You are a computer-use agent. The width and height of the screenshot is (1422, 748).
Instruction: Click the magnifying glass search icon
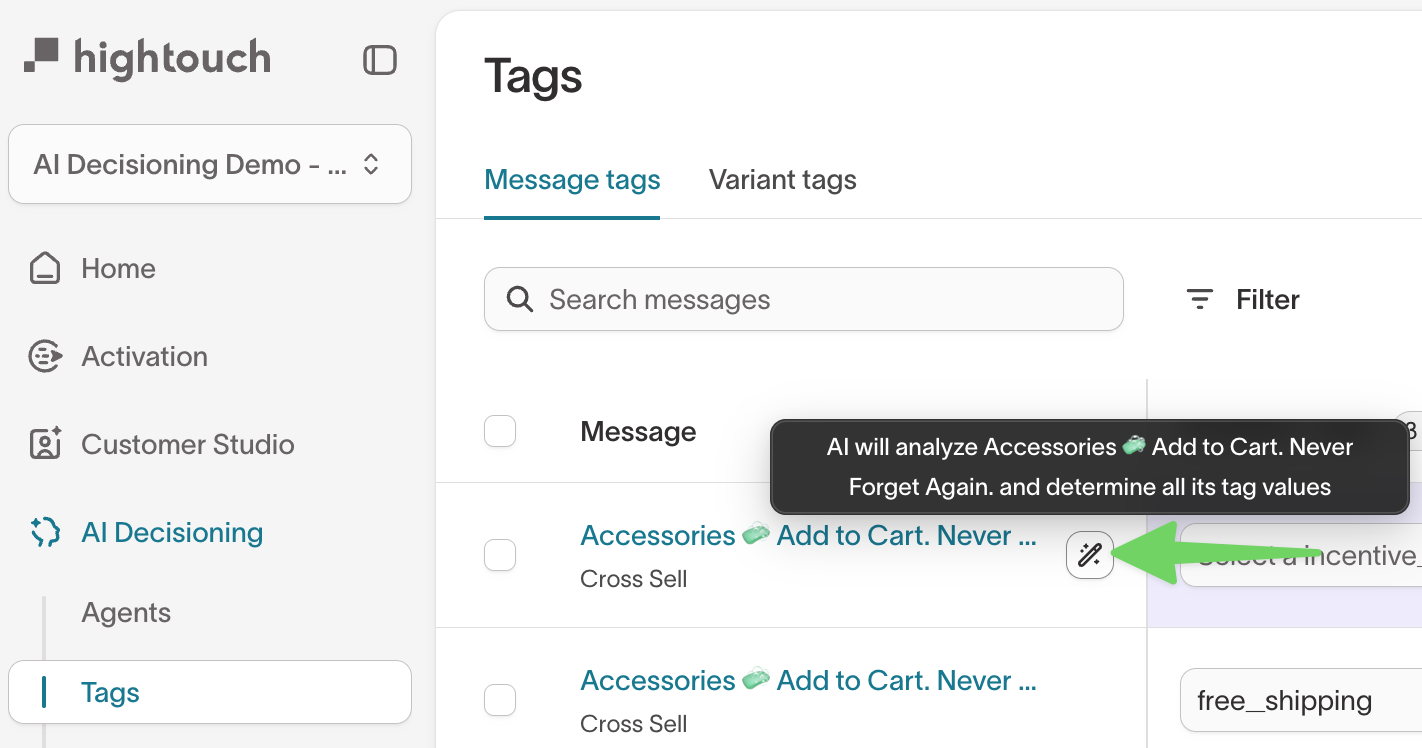tap(518, 299)
